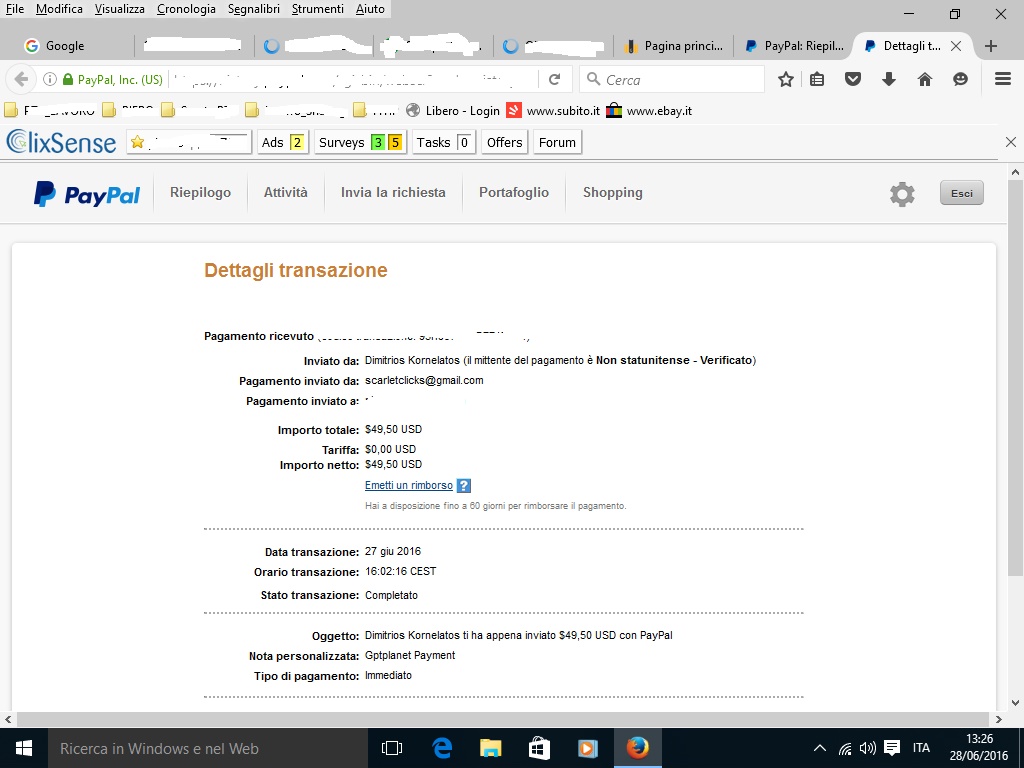Image resolution: width=1024 pixels, height=768 pixels.
Task: Open the Visualizza menu
Action: coord(120,9)
